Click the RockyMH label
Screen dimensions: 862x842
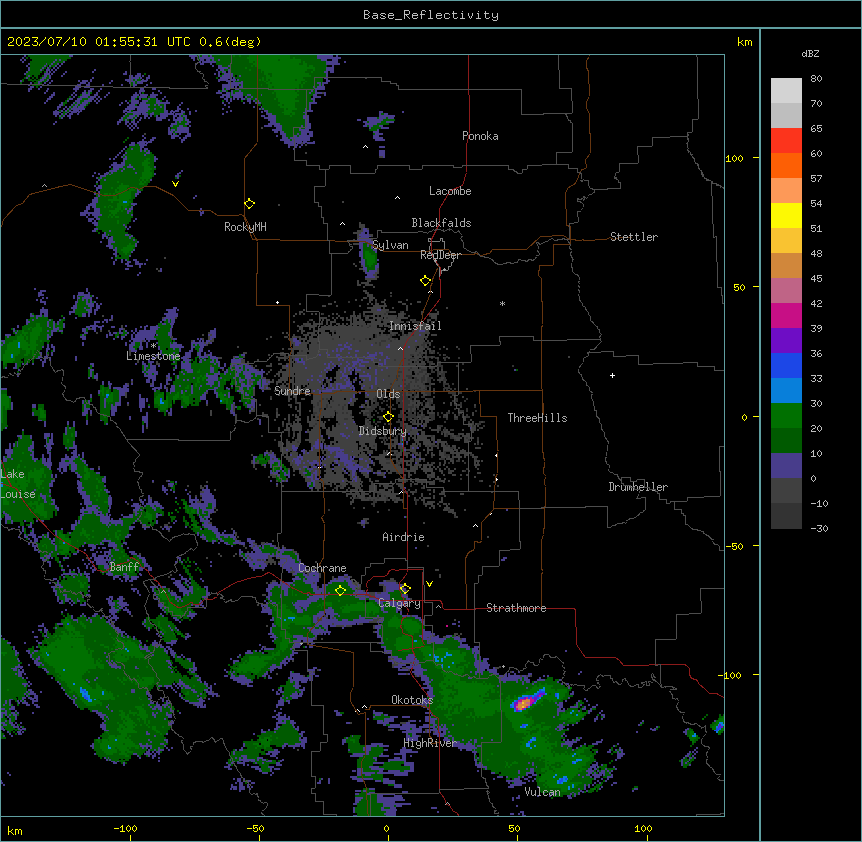pyautogui.click(x=245, y=227)
